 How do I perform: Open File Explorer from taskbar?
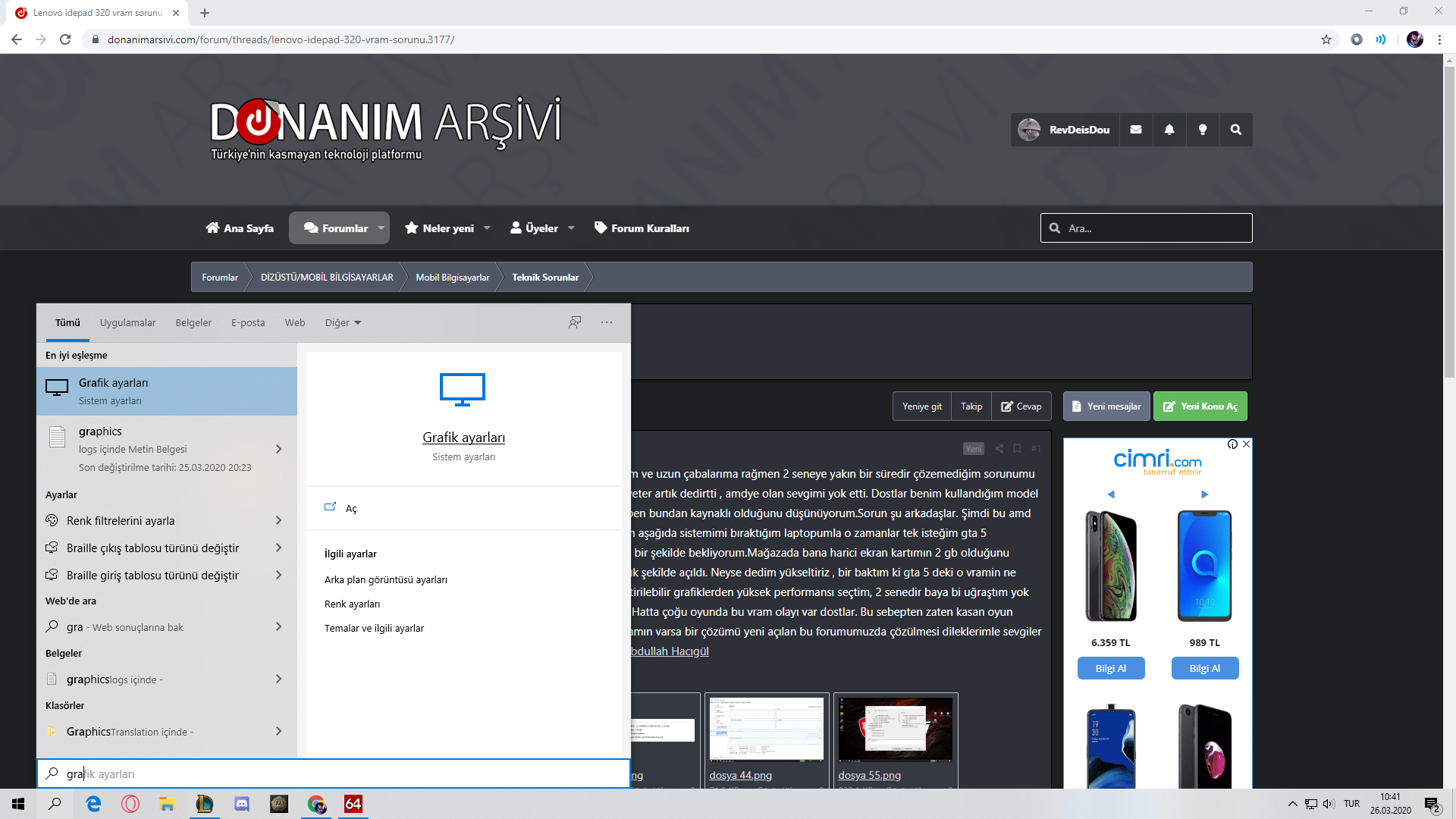coord(167,804)
